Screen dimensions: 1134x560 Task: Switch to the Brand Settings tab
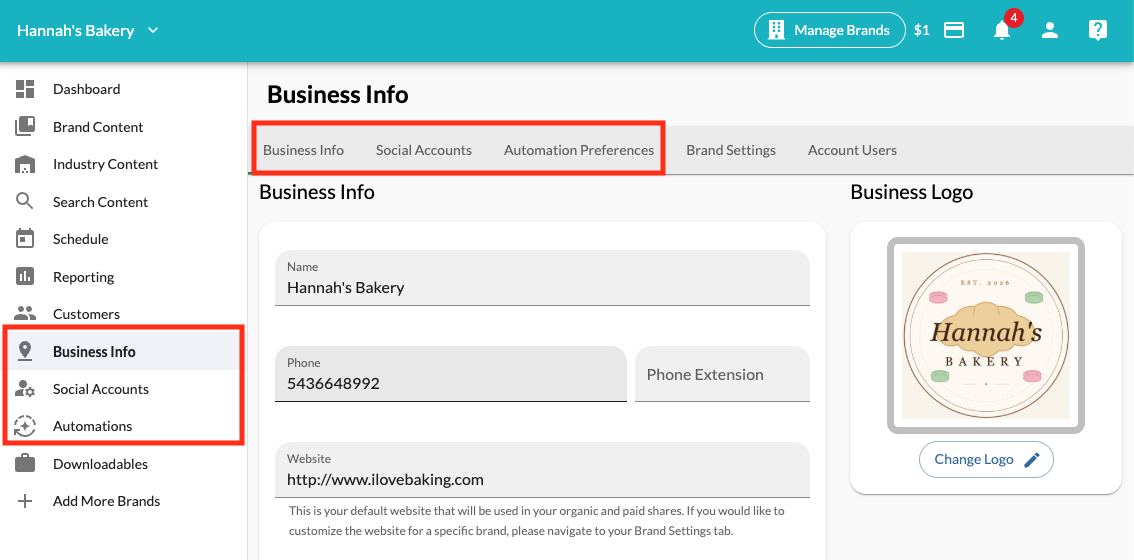click(731, 150)
